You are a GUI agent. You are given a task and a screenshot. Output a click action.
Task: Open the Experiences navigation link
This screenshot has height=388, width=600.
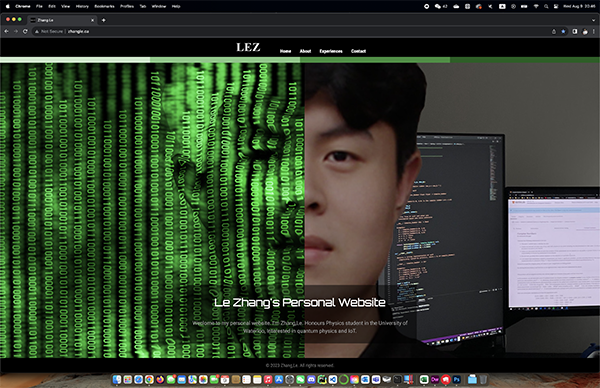331,51
